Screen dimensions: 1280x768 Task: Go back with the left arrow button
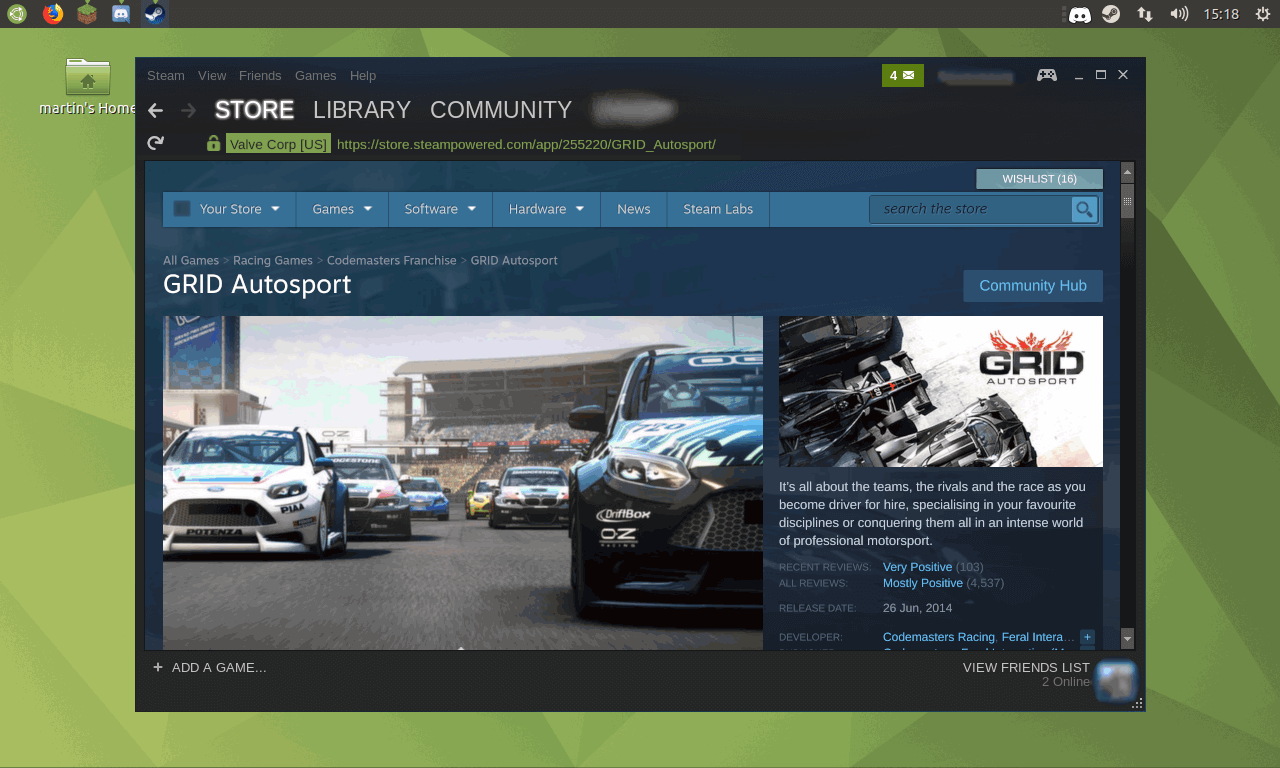(154, 110)
